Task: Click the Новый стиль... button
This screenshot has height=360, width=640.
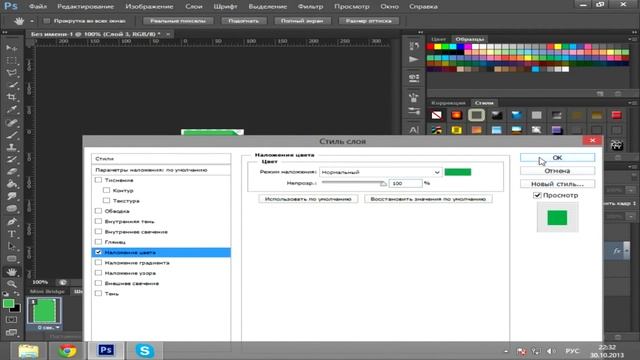Action: (x=557, y=184)
